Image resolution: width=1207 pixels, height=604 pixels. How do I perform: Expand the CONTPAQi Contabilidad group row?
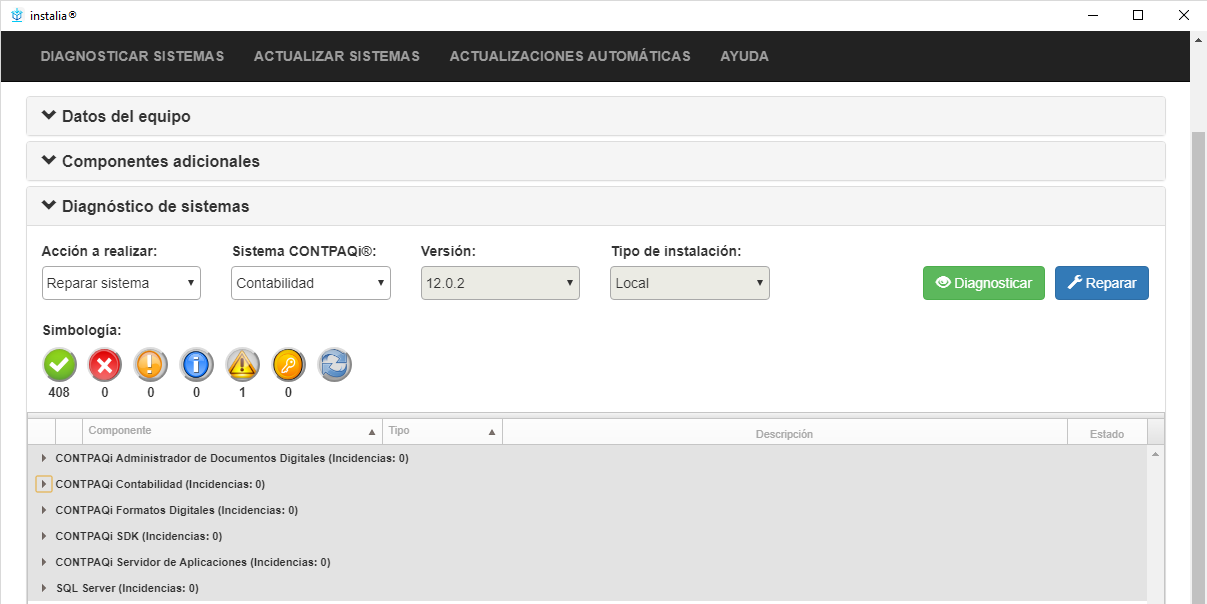[x=43, y=484]
